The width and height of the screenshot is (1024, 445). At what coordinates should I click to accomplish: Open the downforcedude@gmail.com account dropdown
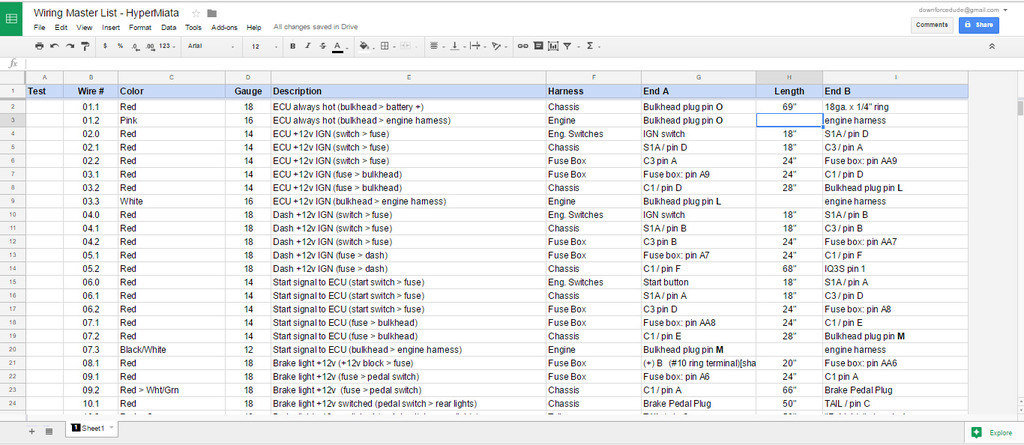(963, 10)
